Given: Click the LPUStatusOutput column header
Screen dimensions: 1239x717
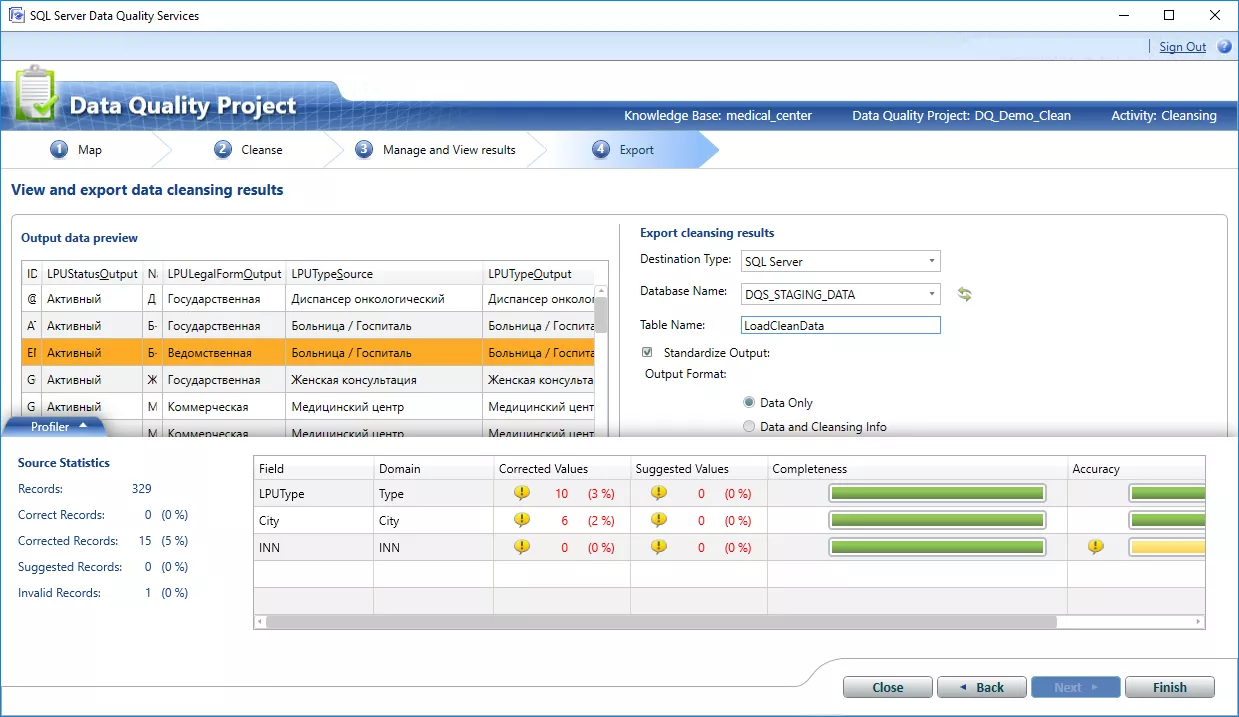Looking at the screenshot, I should 92,273.
